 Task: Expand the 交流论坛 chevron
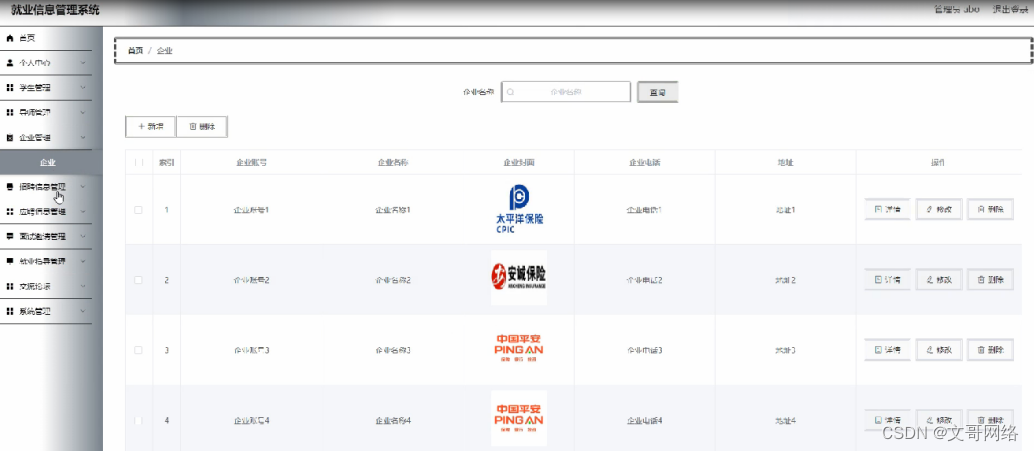click(83, 286)
